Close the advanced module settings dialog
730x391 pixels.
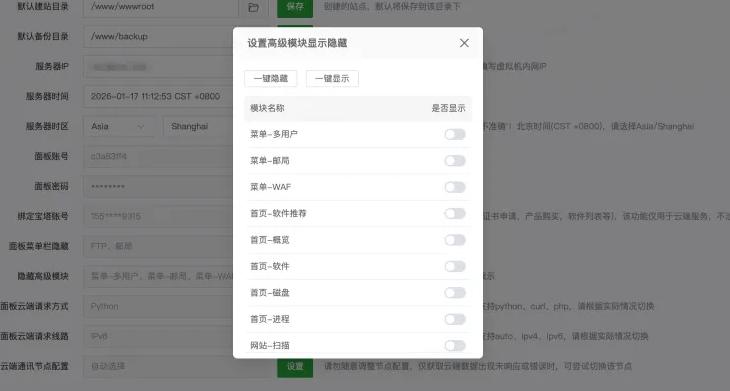[464, 43]
